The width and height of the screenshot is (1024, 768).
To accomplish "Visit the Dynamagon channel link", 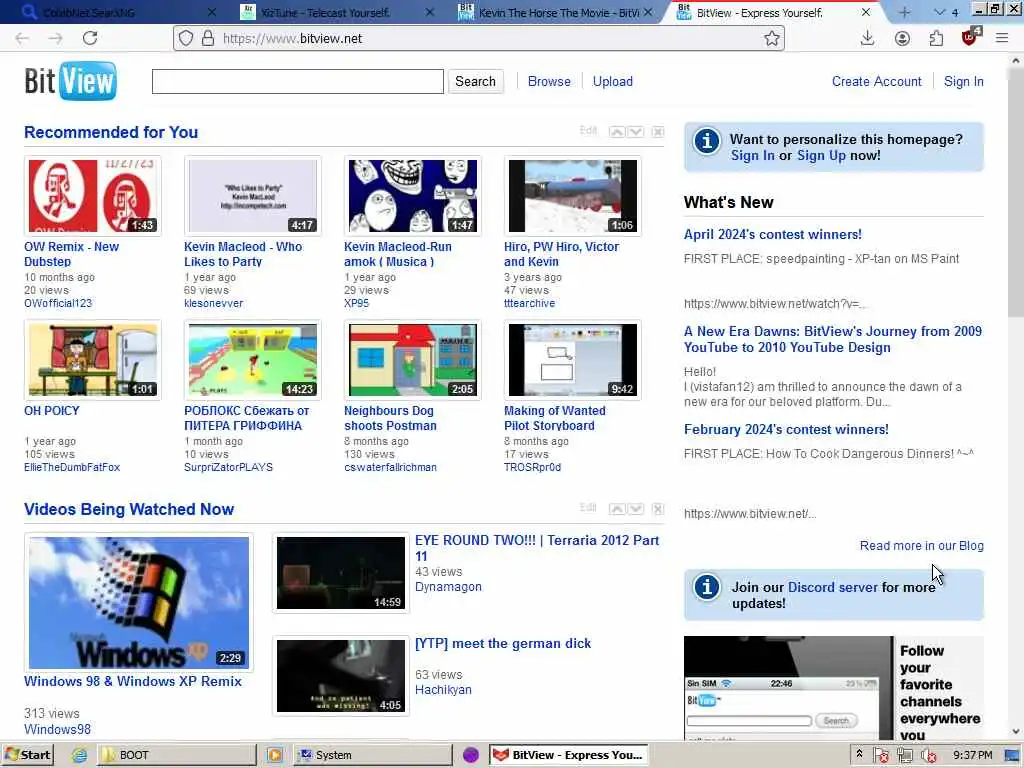I will (448, 587).
